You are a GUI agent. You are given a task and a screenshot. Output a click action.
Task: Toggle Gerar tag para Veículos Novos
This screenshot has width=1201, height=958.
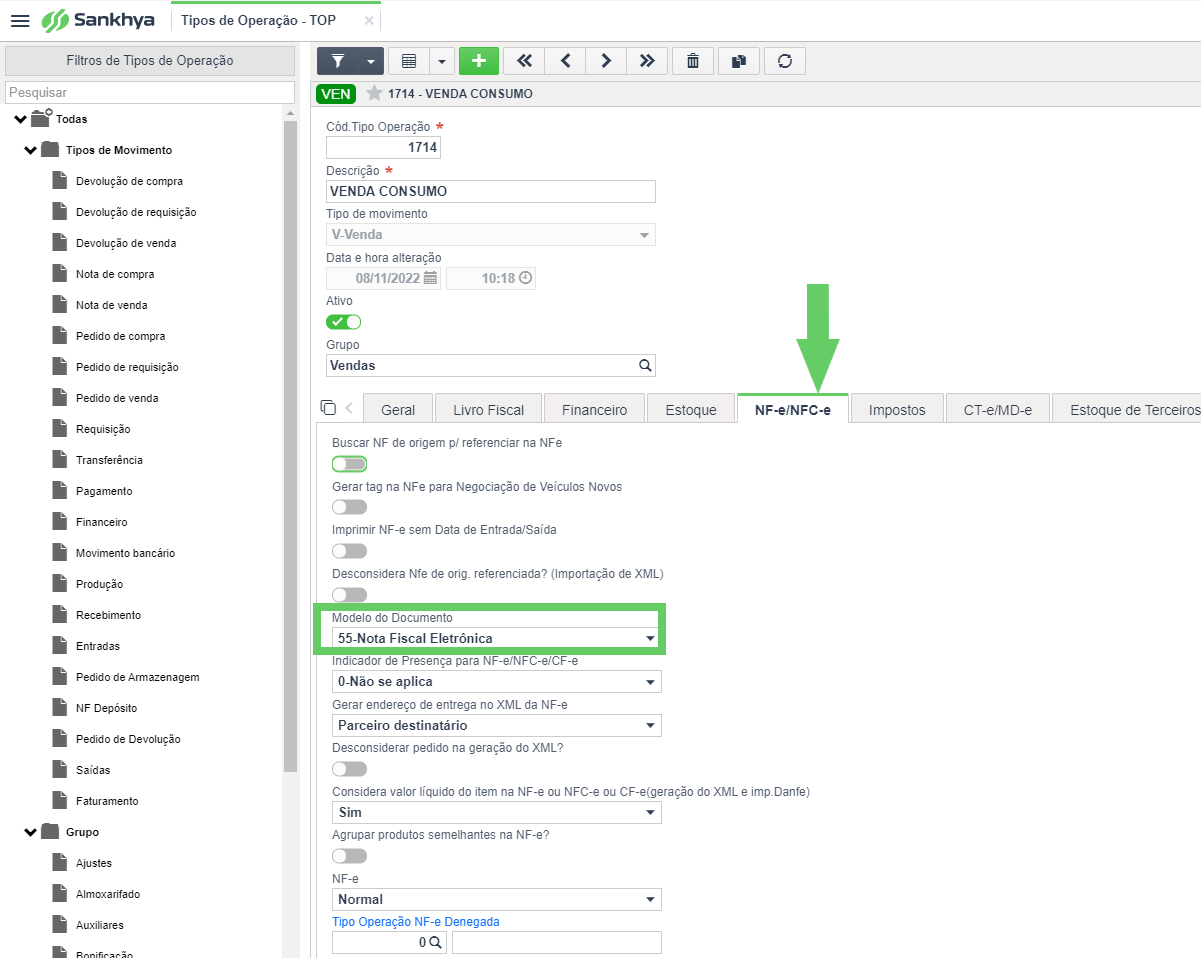point(350,507)
